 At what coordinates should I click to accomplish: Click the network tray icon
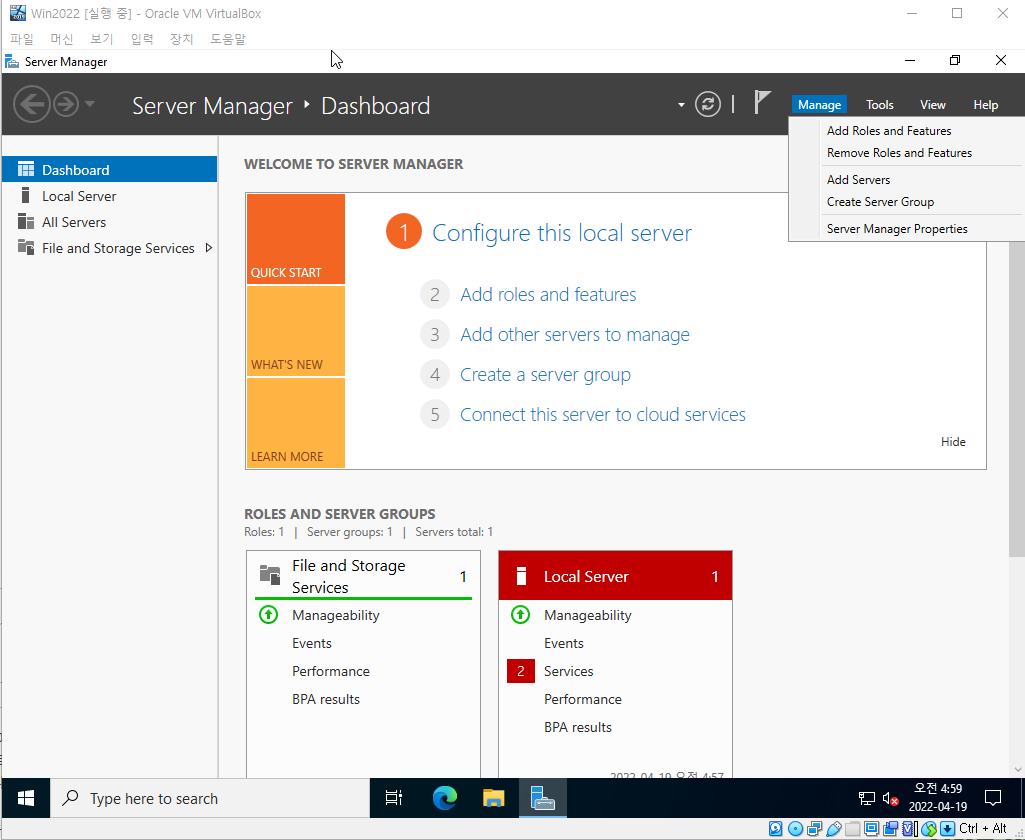click(x=867, y=798)
